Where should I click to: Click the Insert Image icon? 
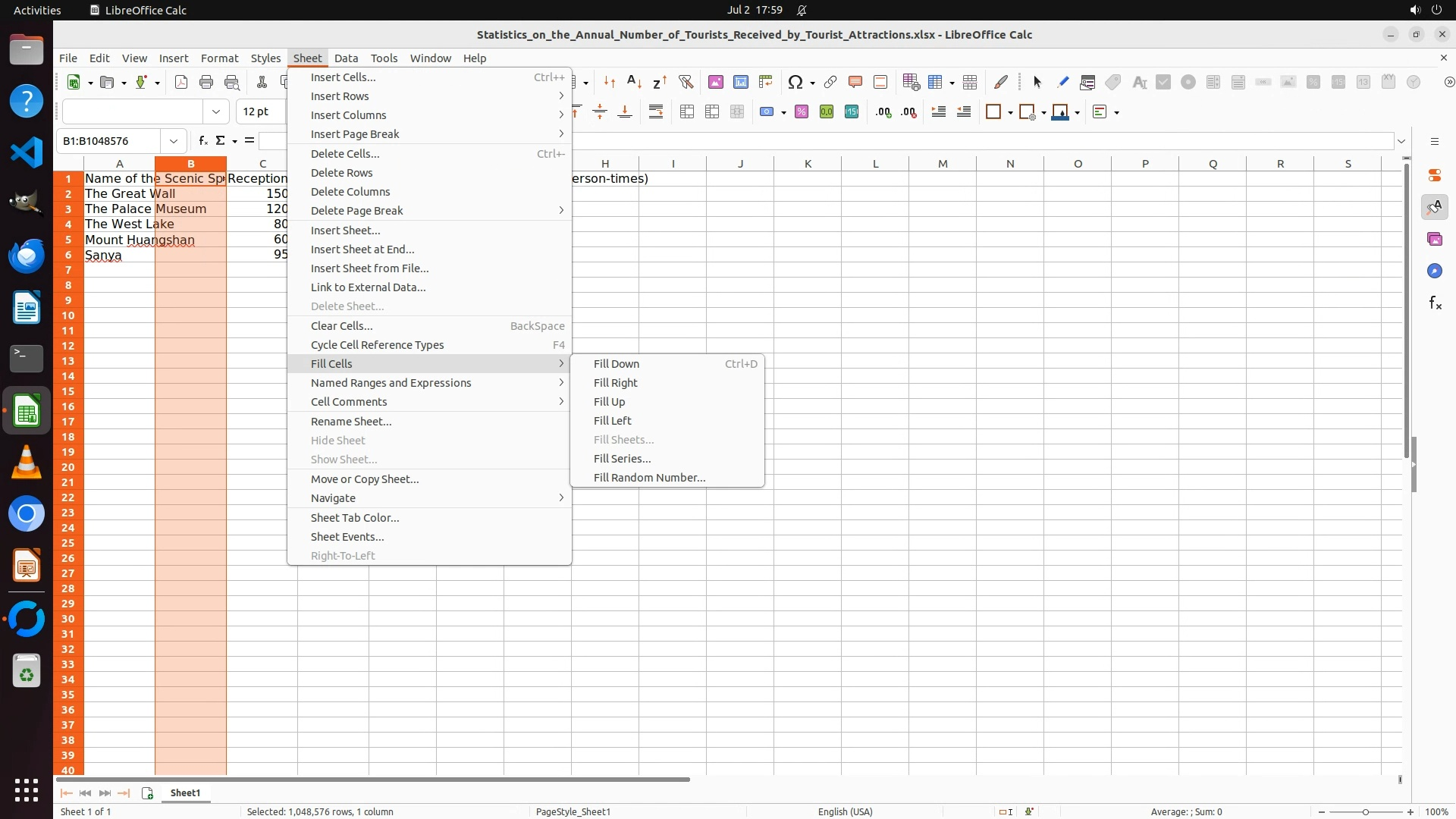[715, 82]
